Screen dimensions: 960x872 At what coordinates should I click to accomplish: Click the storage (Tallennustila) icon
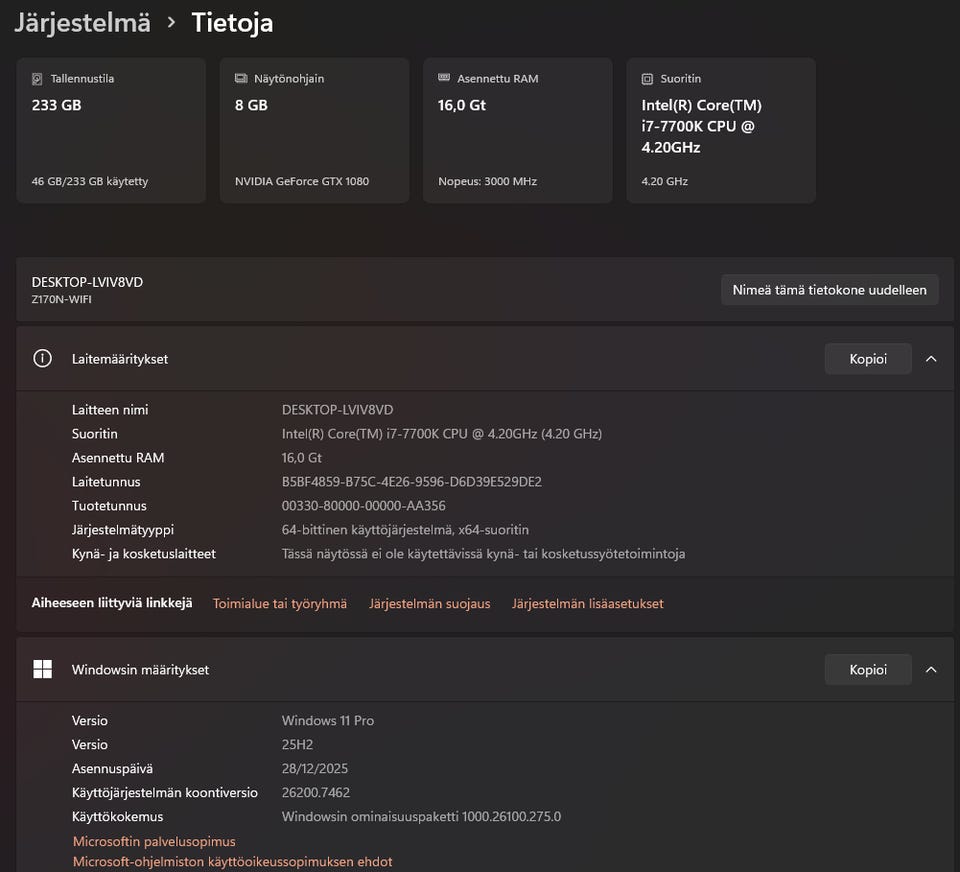click(38, 78)
